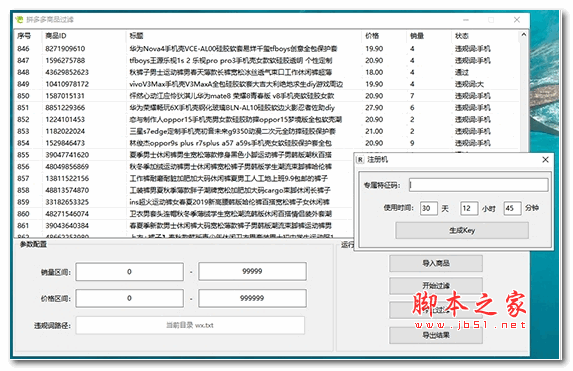Select the row with product ID 48049856869
The width and height of the screenshot is (573, 371).
(184, 167)
